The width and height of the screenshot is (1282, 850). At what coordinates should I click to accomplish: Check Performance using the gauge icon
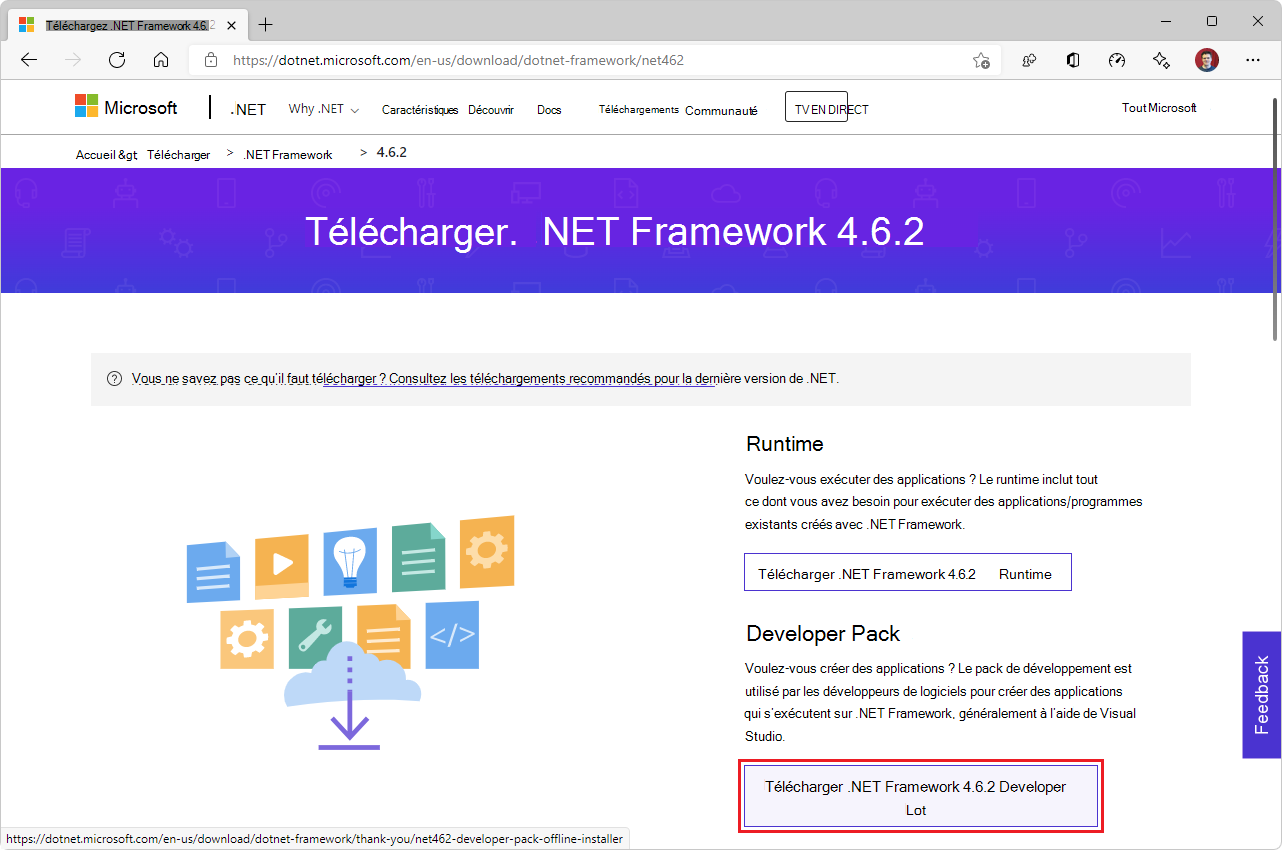tap(1117, 60)
